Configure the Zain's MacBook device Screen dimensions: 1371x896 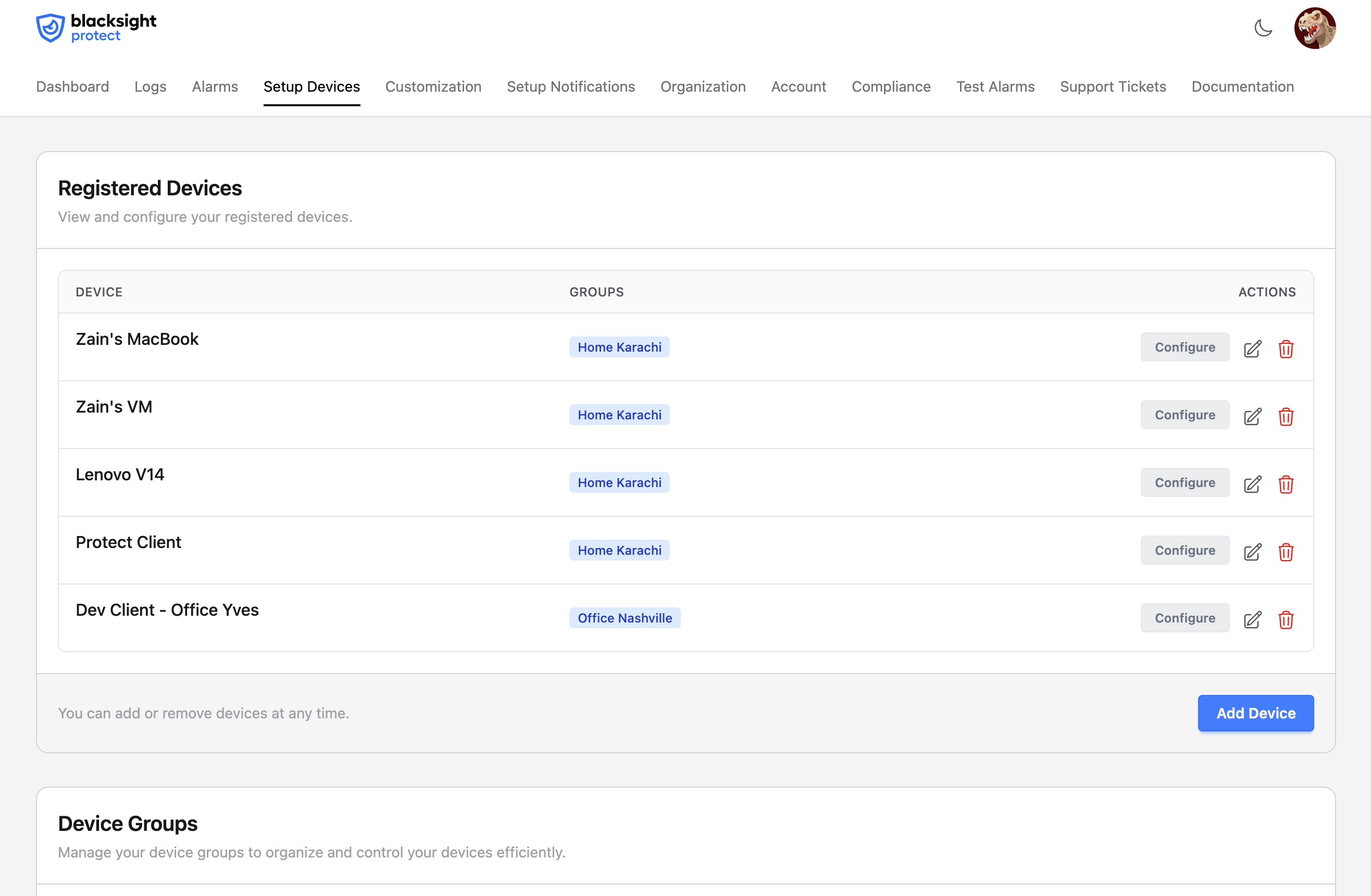1185,347
